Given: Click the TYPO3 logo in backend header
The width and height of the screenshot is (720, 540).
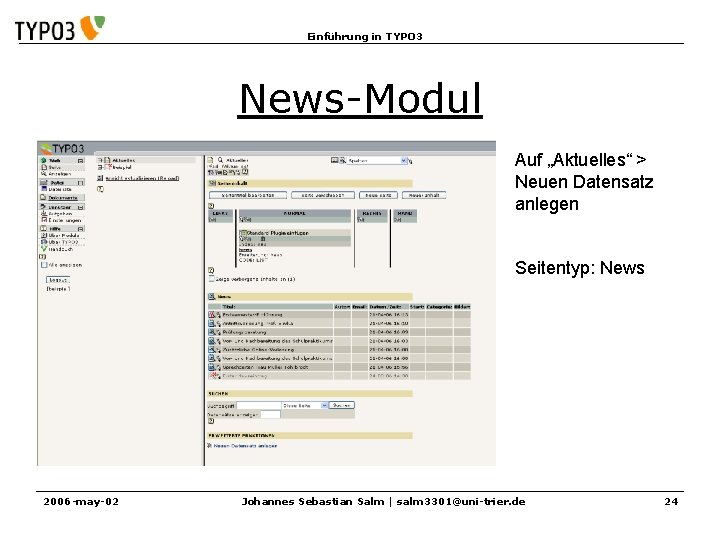Looking at the screenshot, I should pos(62,148).
